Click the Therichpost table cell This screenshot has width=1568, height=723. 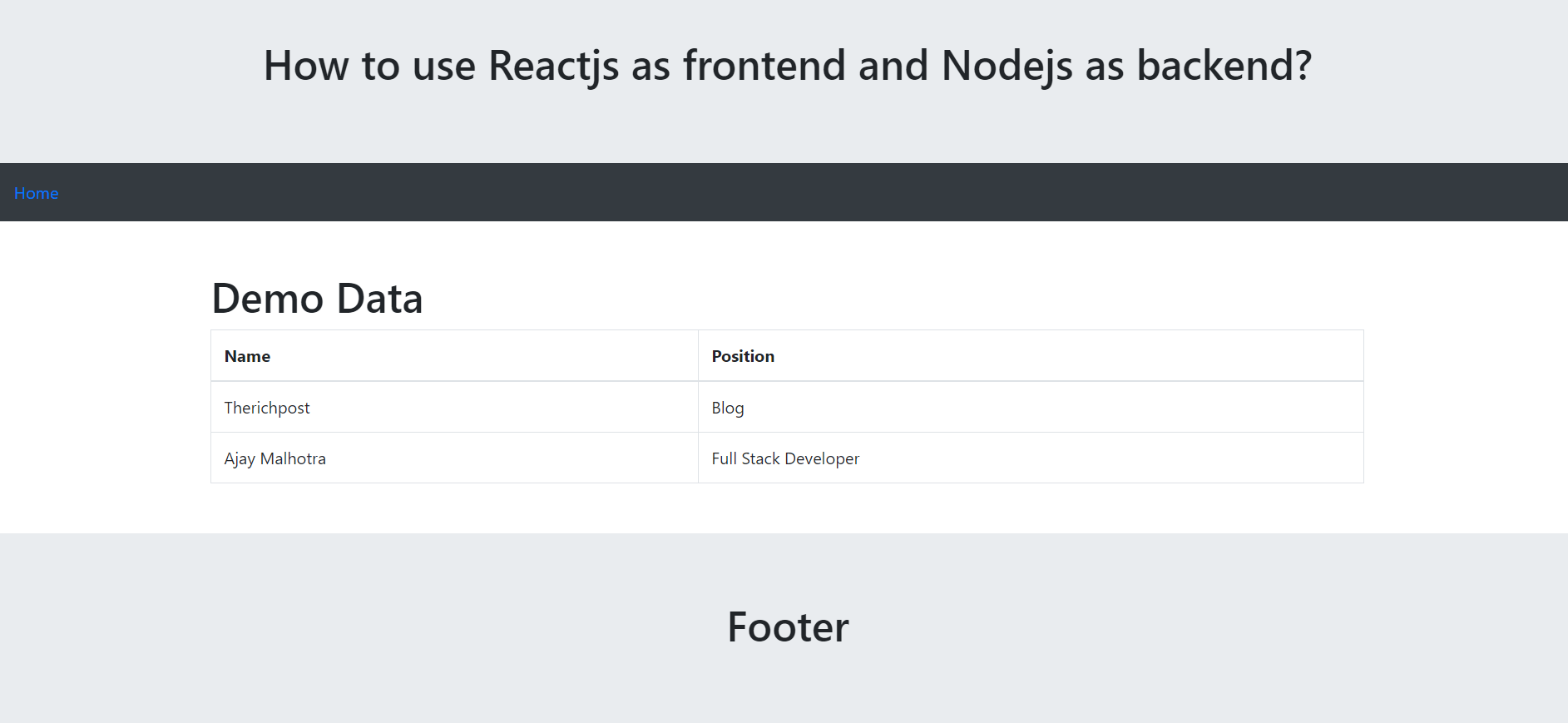point(266,407)
